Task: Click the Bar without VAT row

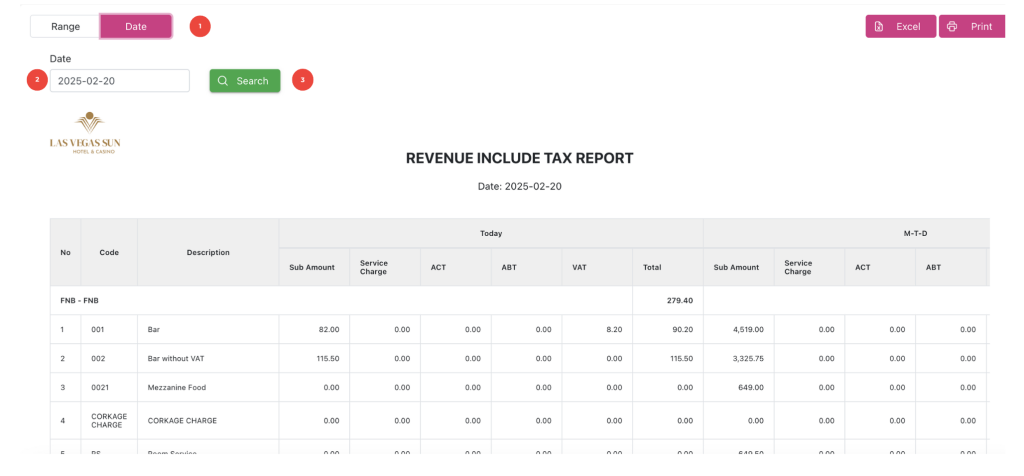Action: [176, 358]
